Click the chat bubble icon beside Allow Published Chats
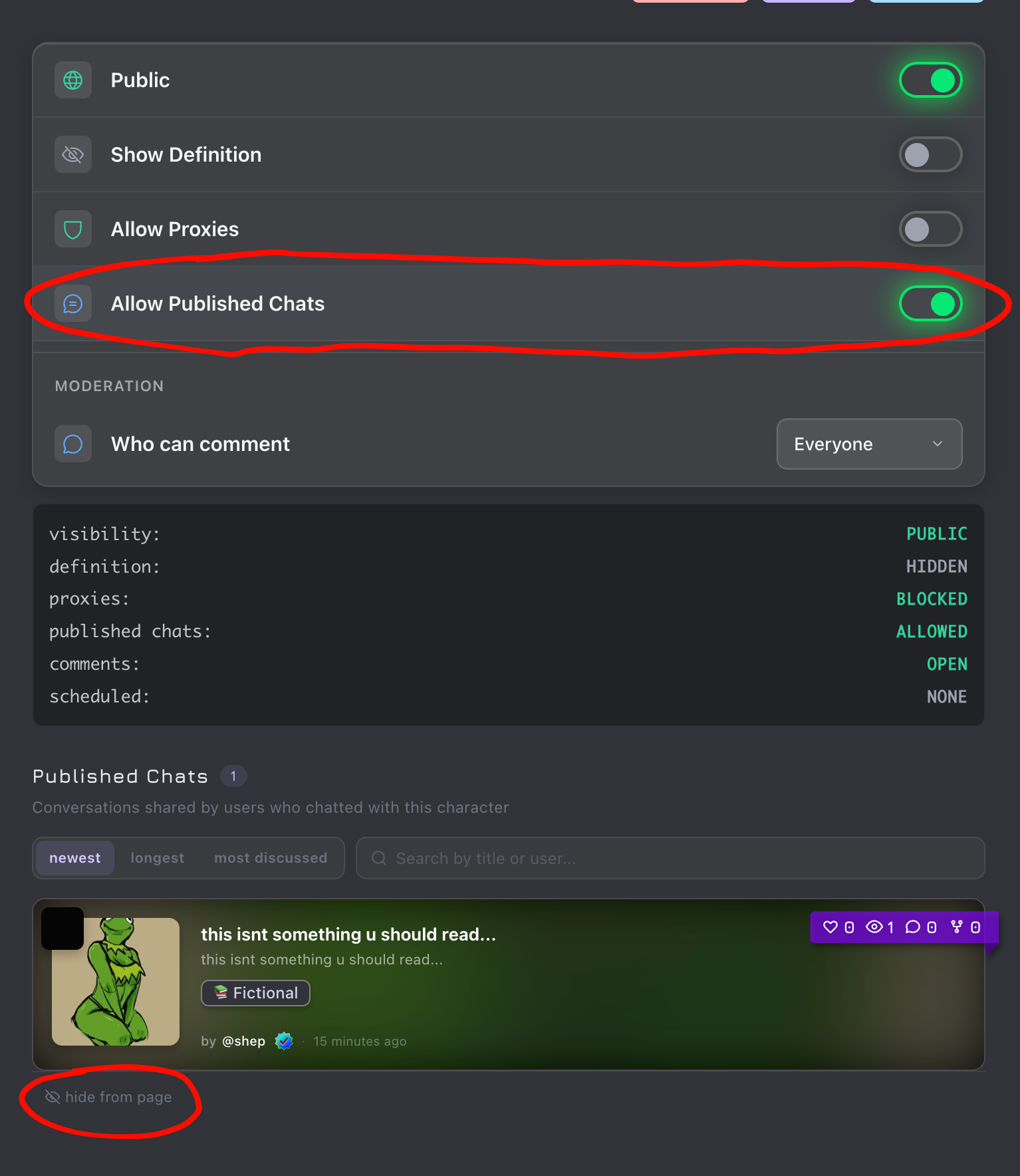1020x1176 pixels. [x=73, y=304]
